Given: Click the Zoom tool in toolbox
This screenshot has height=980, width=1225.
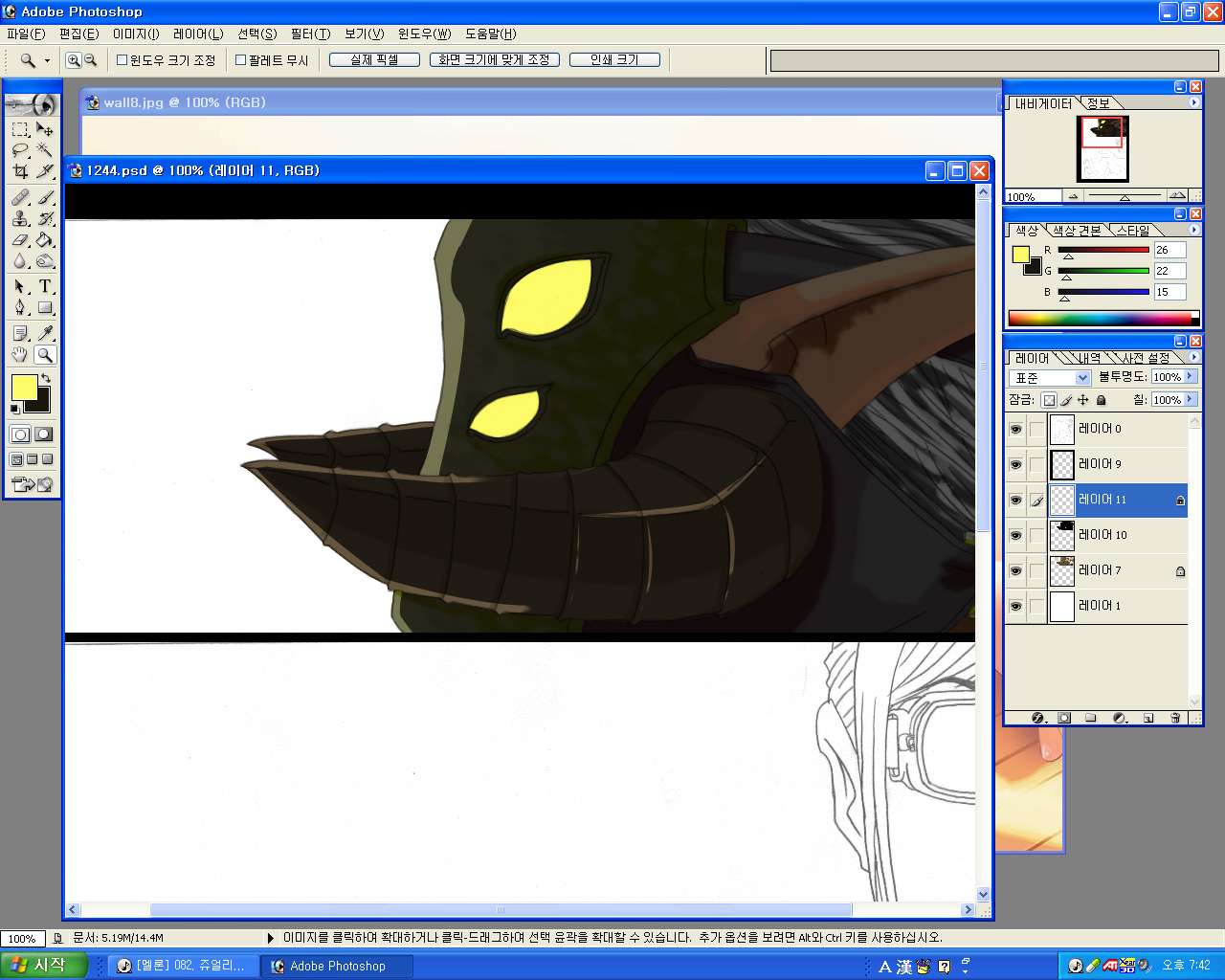Looking at the screenshot, I should [x=45, y=354].
